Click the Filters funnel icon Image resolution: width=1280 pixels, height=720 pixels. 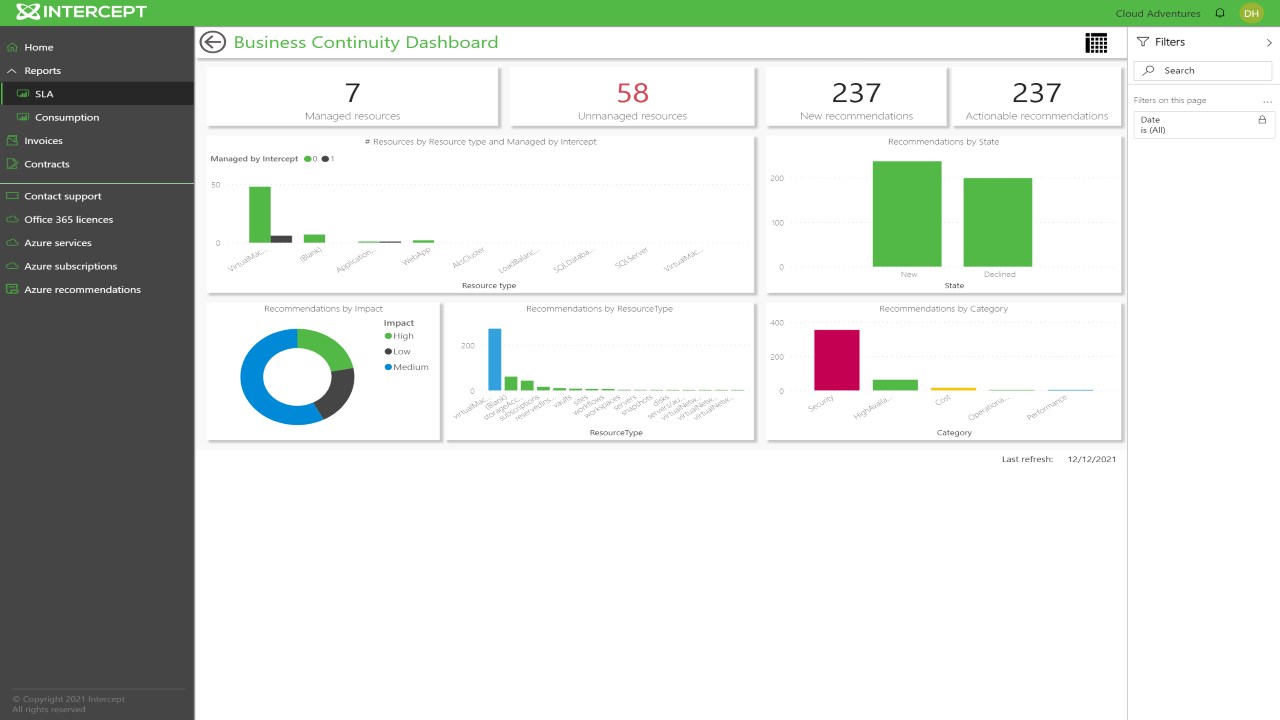click(1143, 42)
